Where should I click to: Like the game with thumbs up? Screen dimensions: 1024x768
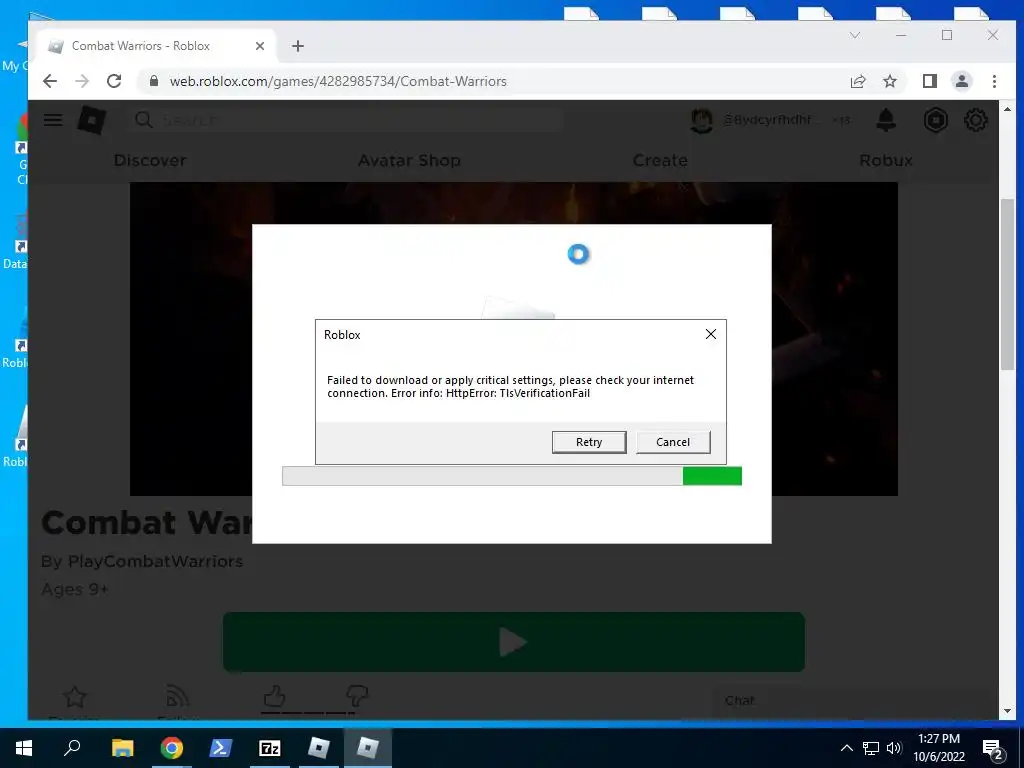tap(274, 696)
